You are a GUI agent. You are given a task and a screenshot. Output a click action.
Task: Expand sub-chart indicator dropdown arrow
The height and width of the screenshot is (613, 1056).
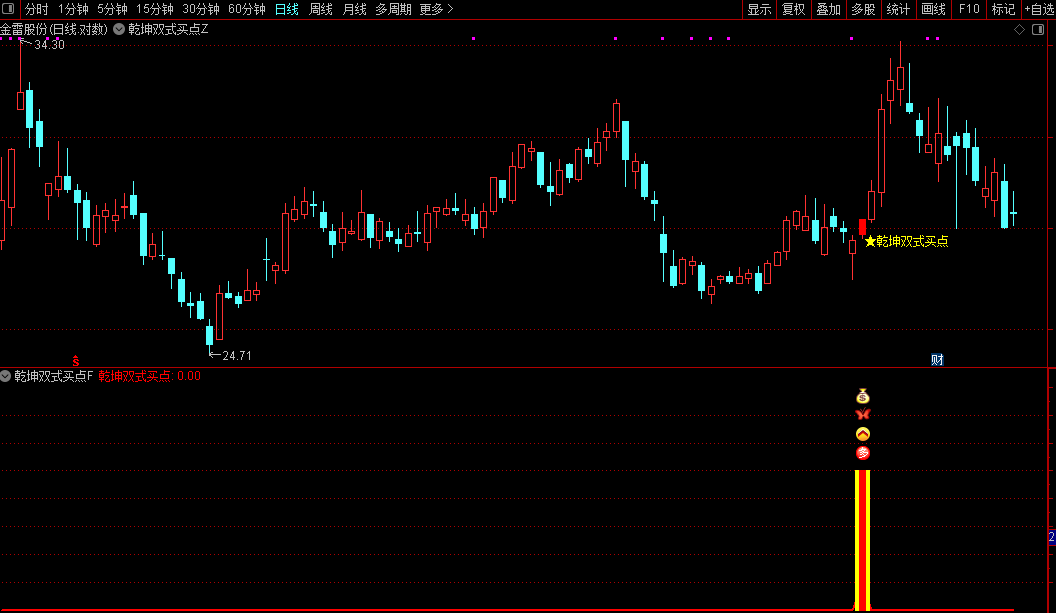pyautogui.click(x=5, y=376)
